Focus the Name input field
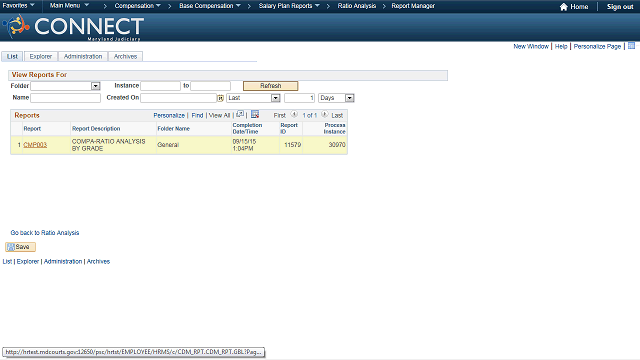The image size is (640, 360). 65,98
